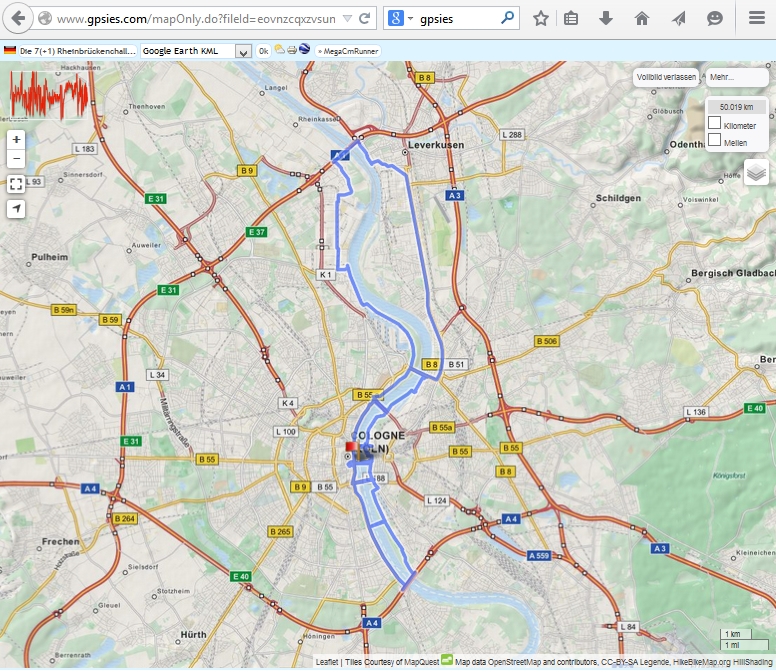
Task: Open the map layers selector
Action: pyautogui.click(x=756, y=172)
